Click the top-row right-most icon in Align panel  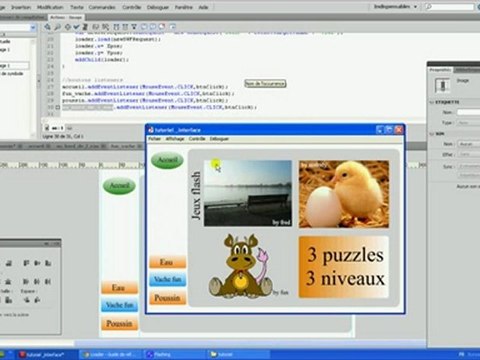48,263
